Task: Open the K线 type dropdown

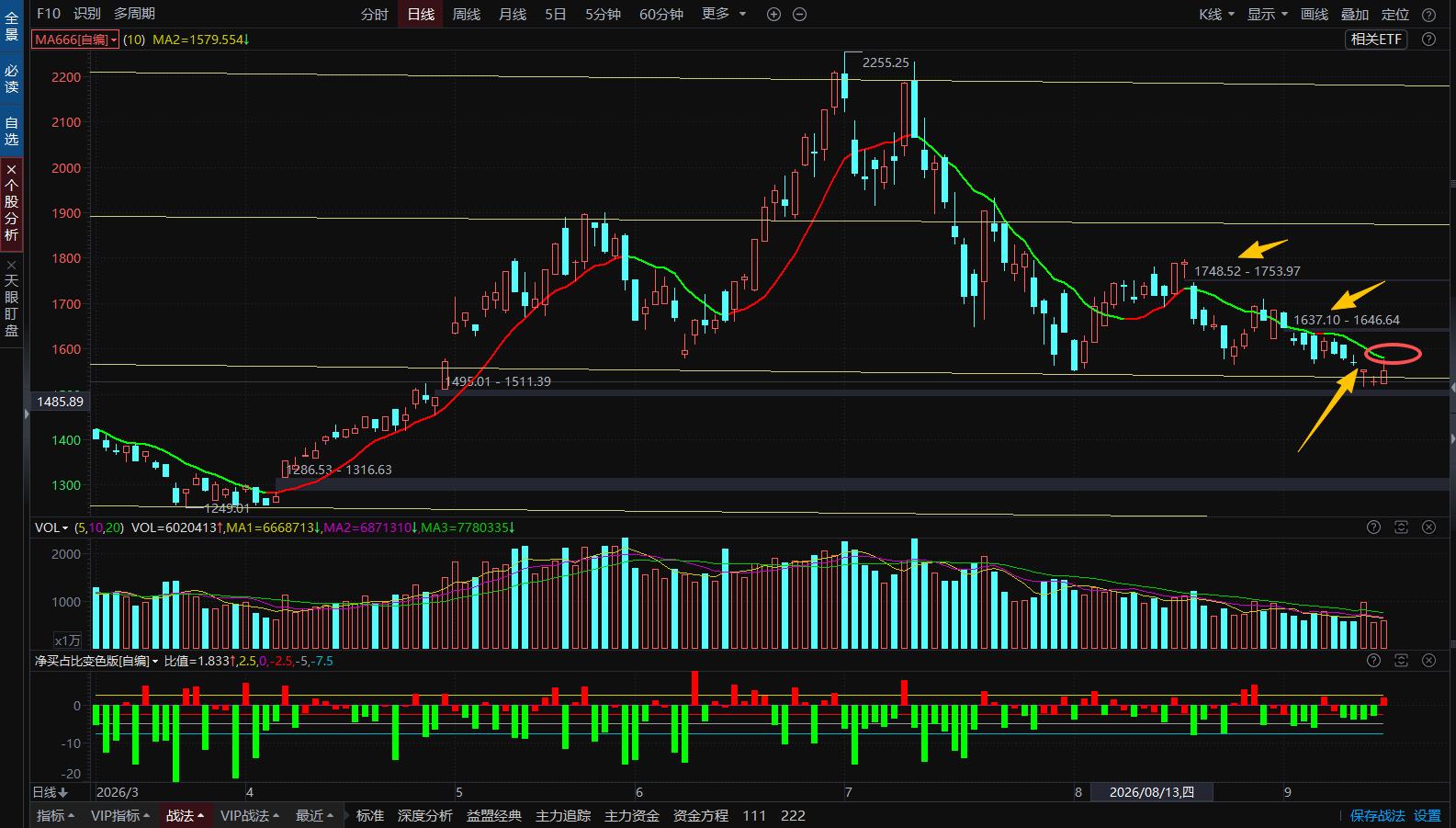Action: click(x=1216, y=14)
